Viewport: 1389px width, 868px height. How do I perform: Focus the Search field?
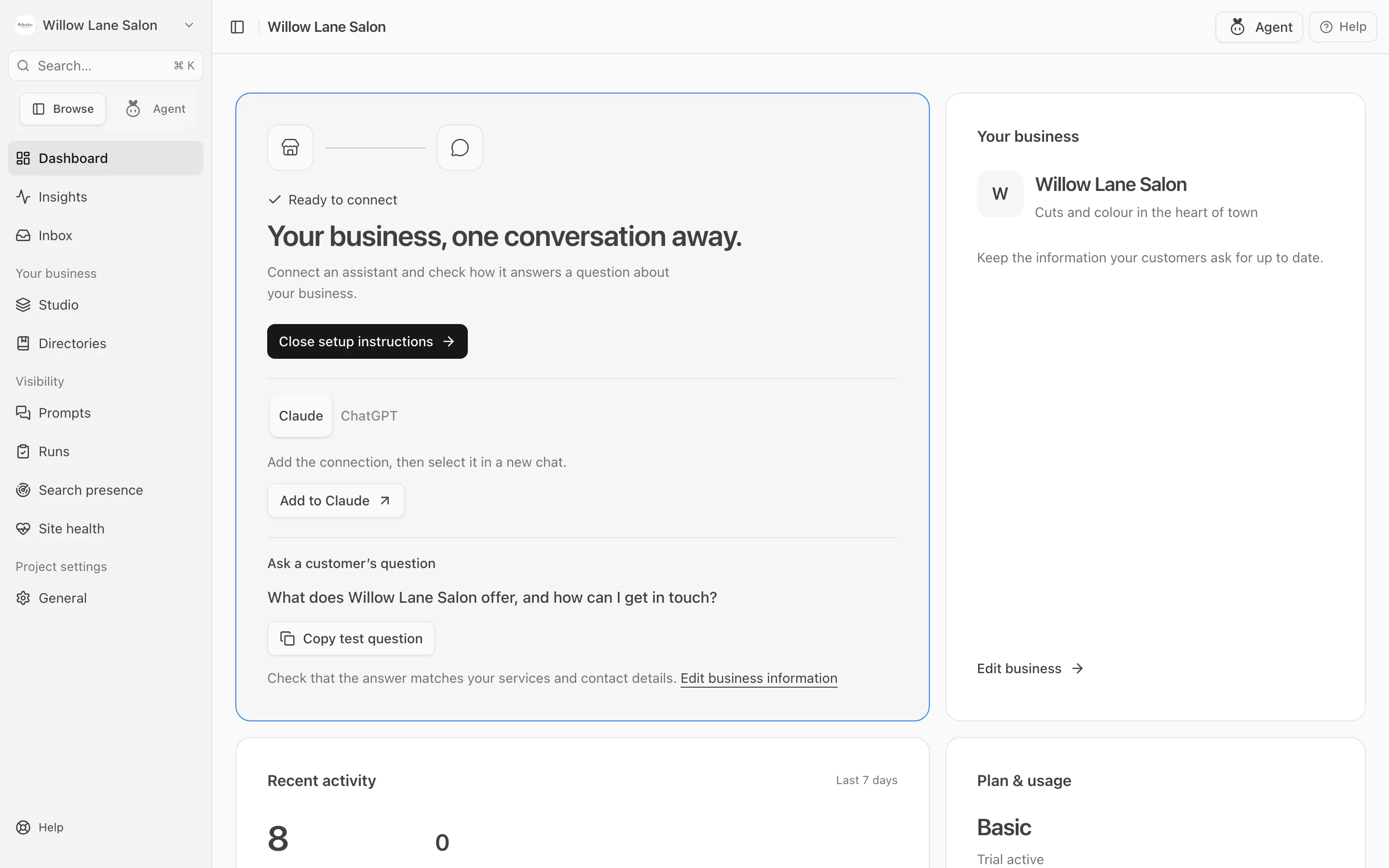[106, 66]
